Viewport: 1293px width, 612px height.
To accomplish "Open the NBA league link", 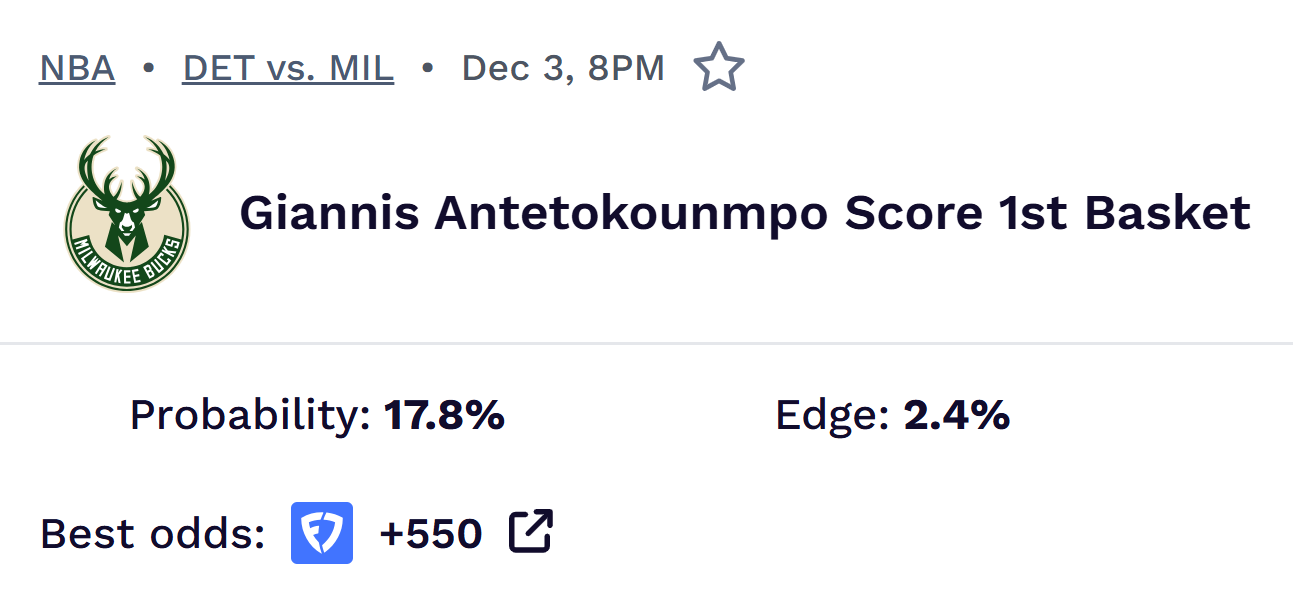I will [x=77, y=69].
